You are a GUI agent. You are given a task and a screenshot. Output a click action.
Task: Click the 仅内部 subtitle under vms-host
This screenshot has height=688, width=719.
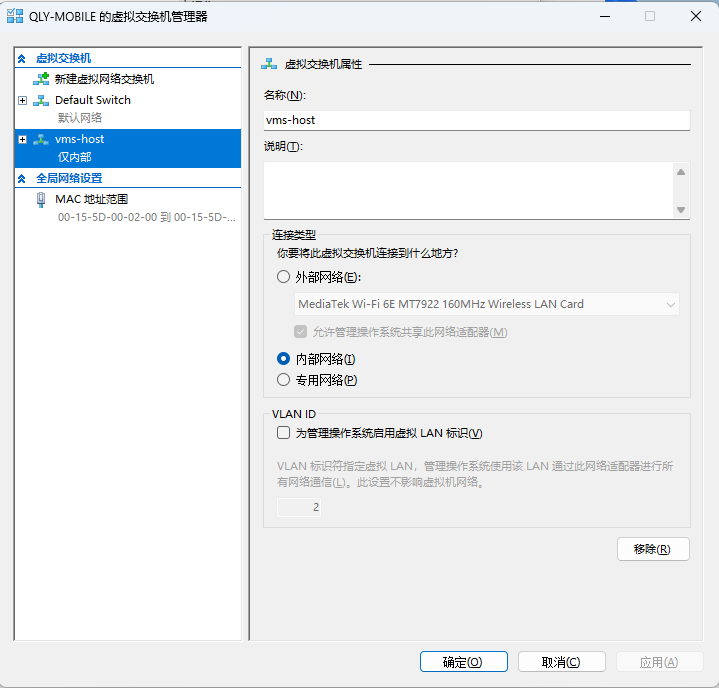click(x=74, y=157)
